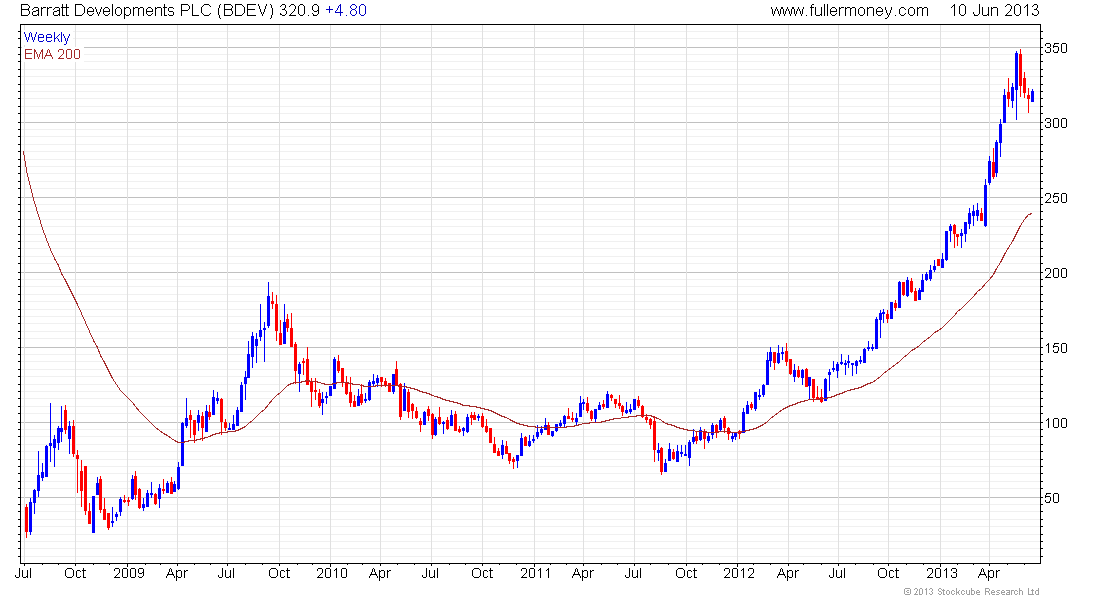Click the 100 y-axis label

coord(1056,423)
